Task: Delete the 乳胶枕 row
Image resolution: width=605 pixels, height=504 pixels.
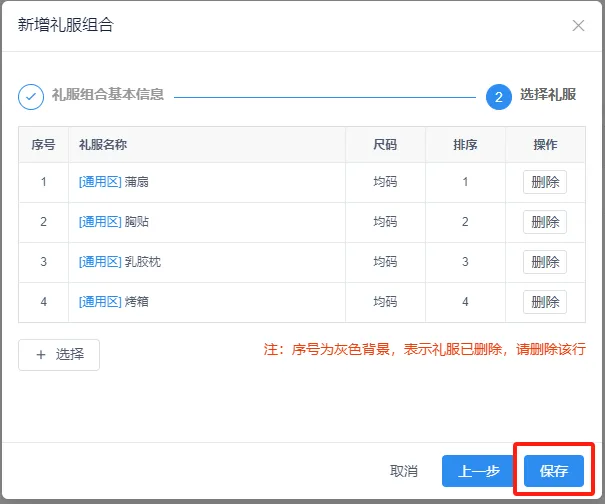Action: click(x=544, y=262)
